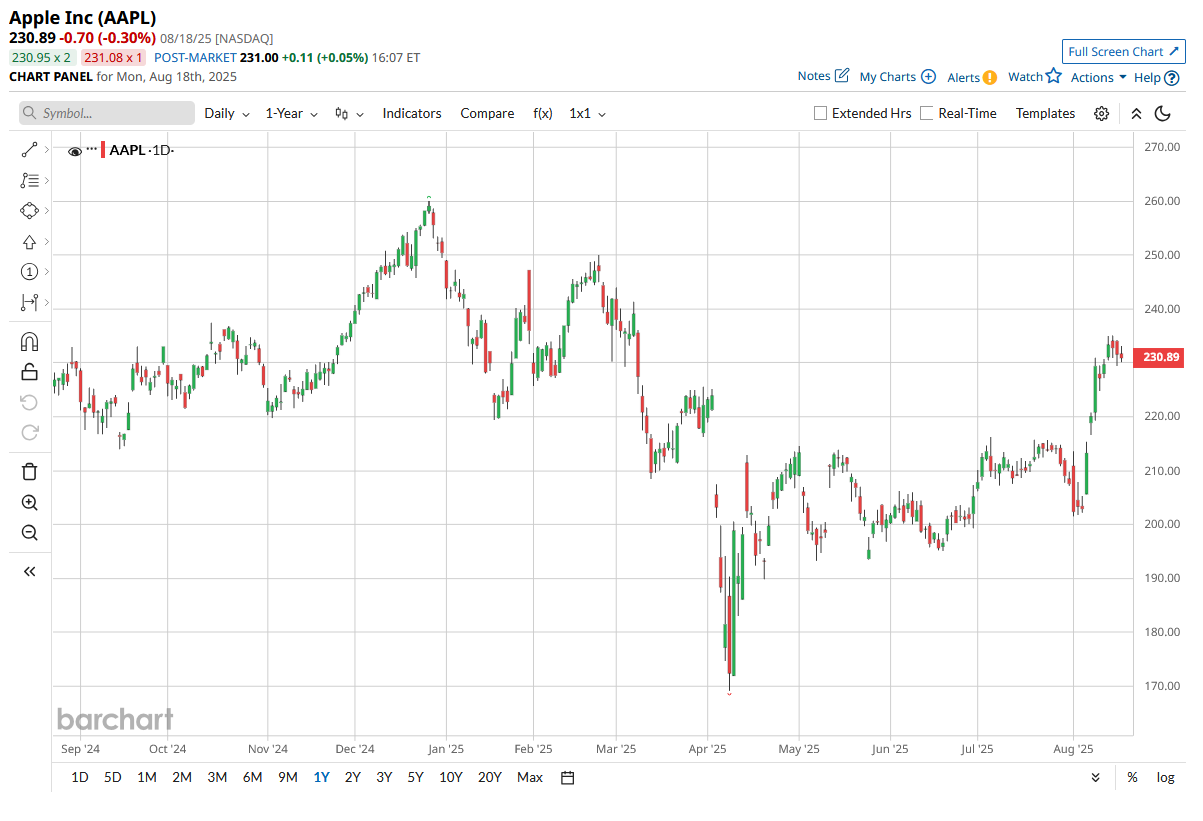Enable the Real-Time checkbox
The width and height of the screenshot is (1203, 821).
[x=927, y=114]
